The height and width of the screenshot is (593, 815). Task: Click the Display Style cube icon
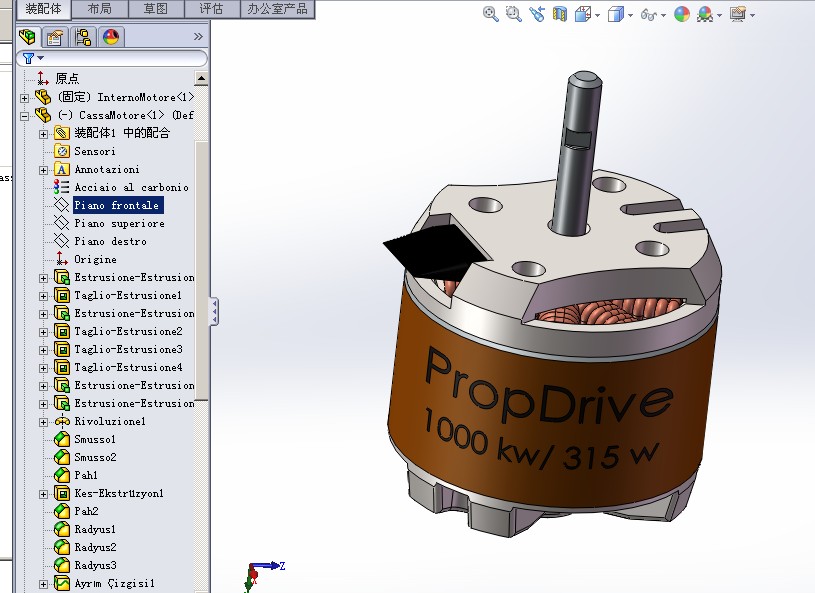[x=615, y=14]
